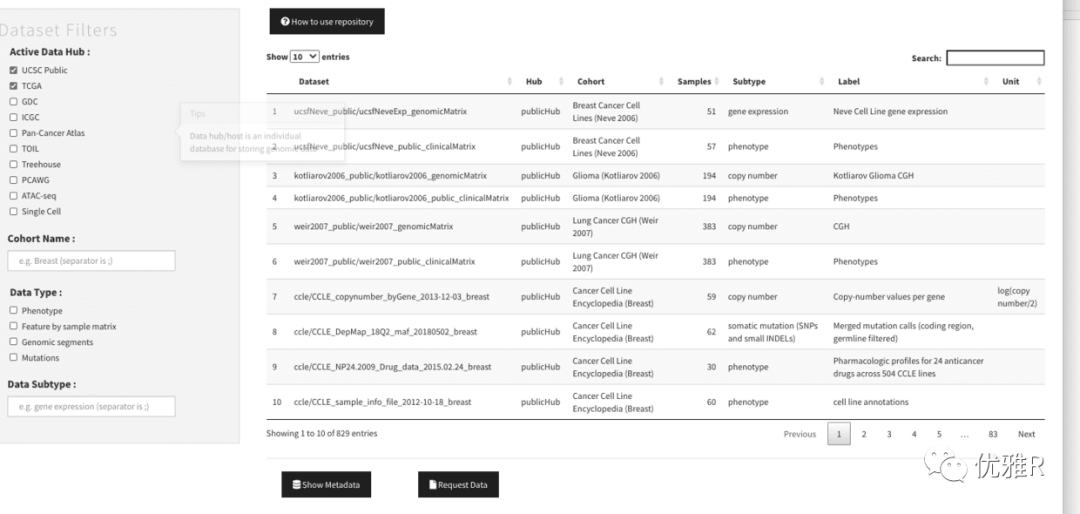
Task: Open the How to use repository help
Action: click(326, 21)
